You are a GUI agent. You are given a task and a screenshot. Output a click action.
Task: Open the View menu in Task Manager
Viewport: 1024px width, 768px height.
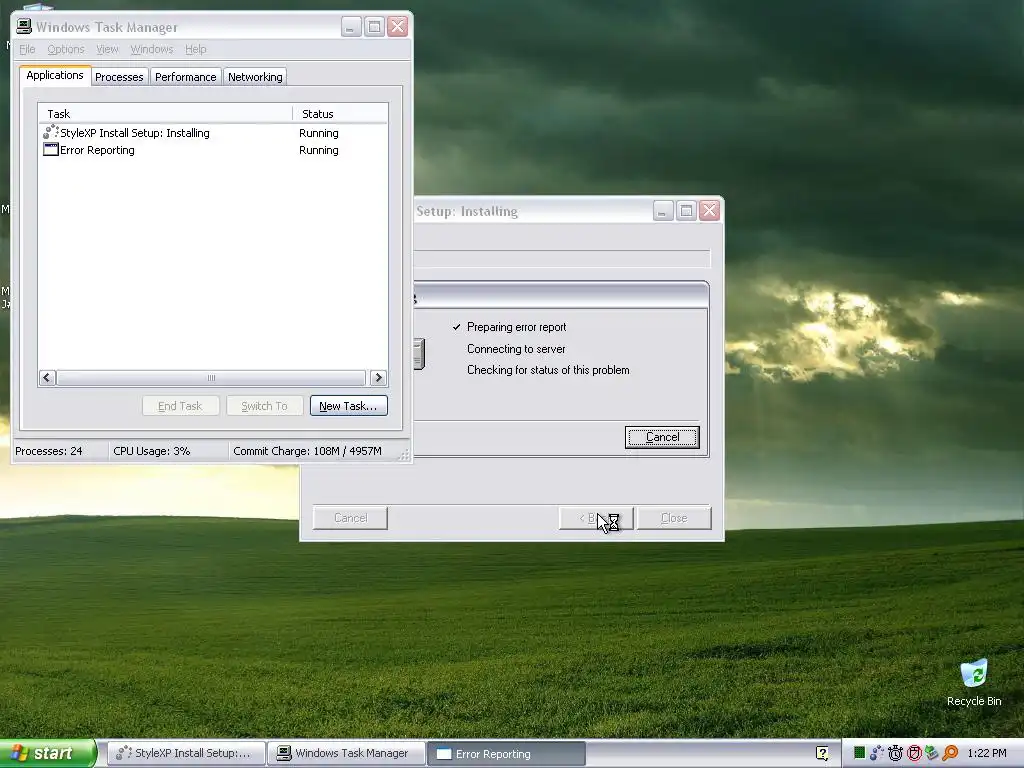[107, 49]
